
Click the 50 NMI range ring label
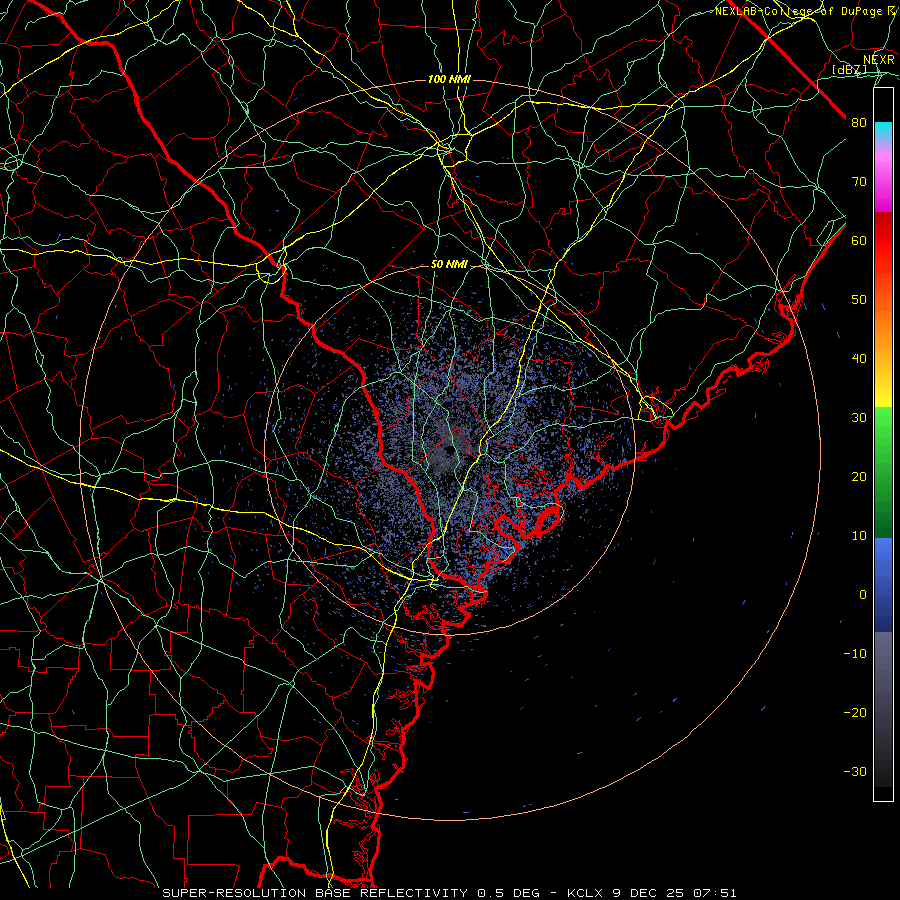click(x=449, y=265)
